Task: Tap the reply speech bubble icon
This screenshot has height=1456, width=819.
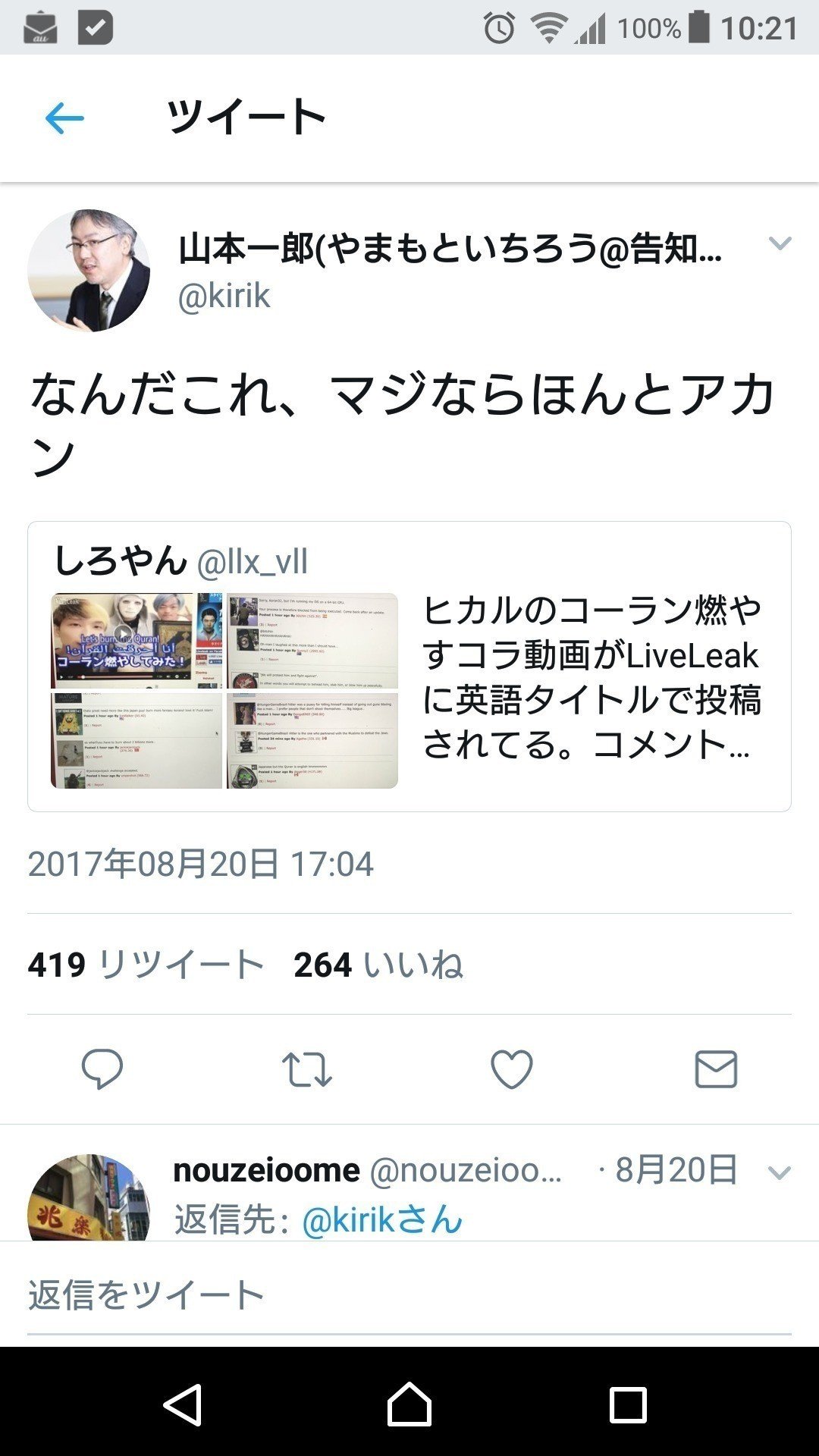Action: pyautogui.click(x=102, y=1069)
